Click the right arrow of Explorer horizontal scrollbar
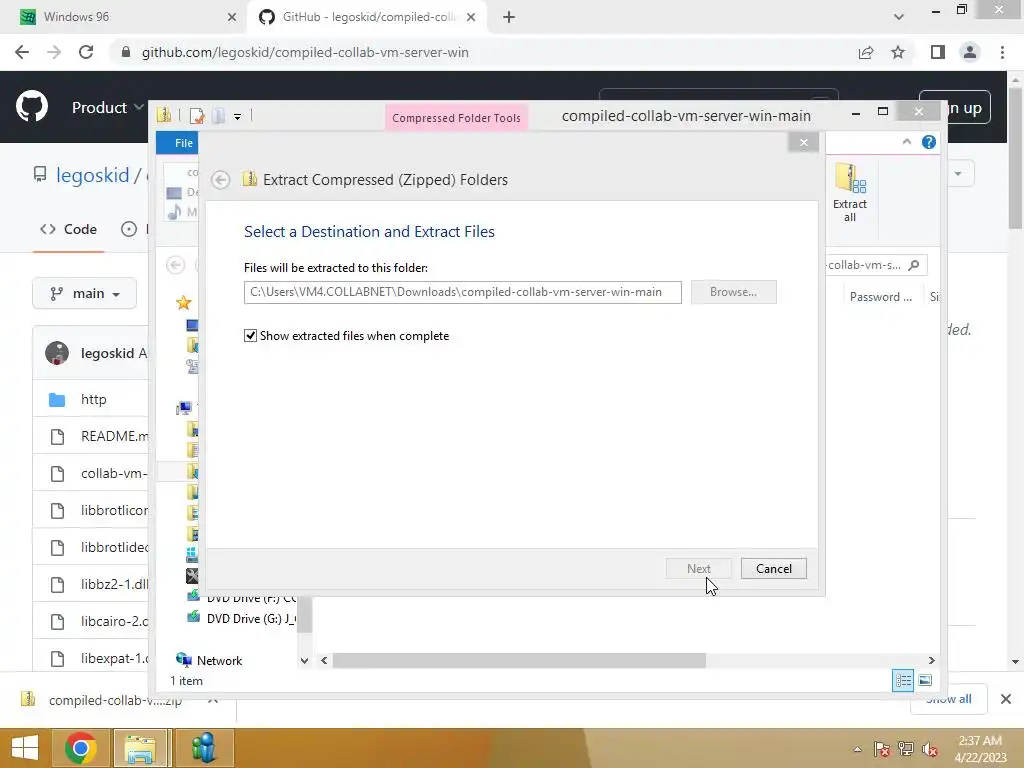 click(932, 660)
